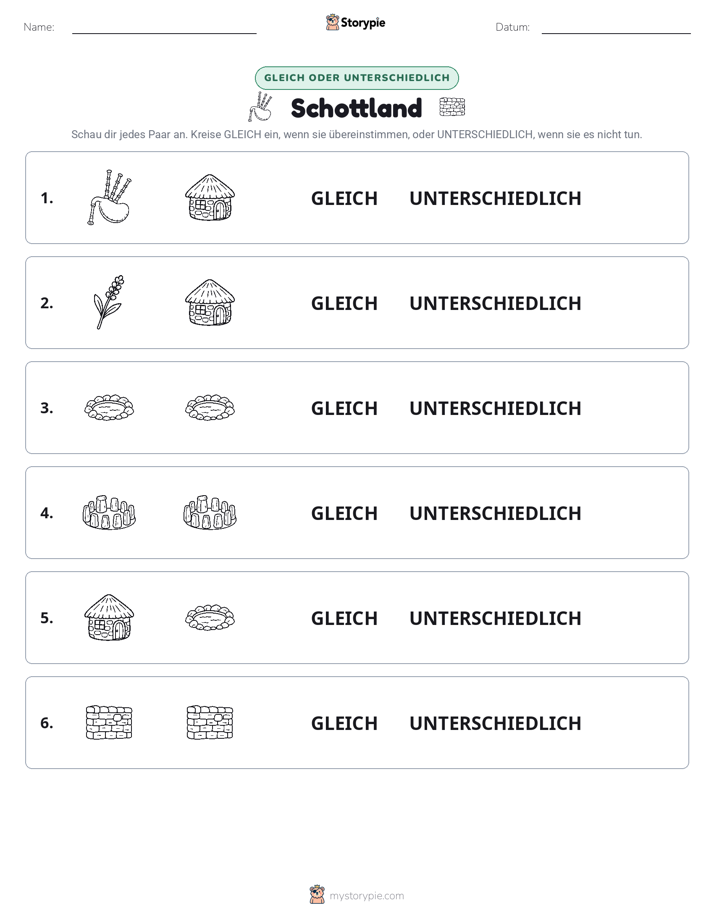Click the left stone wall in row 6
Screen dimensions: 714x924
pyautogui.click(x=109, y=722)
